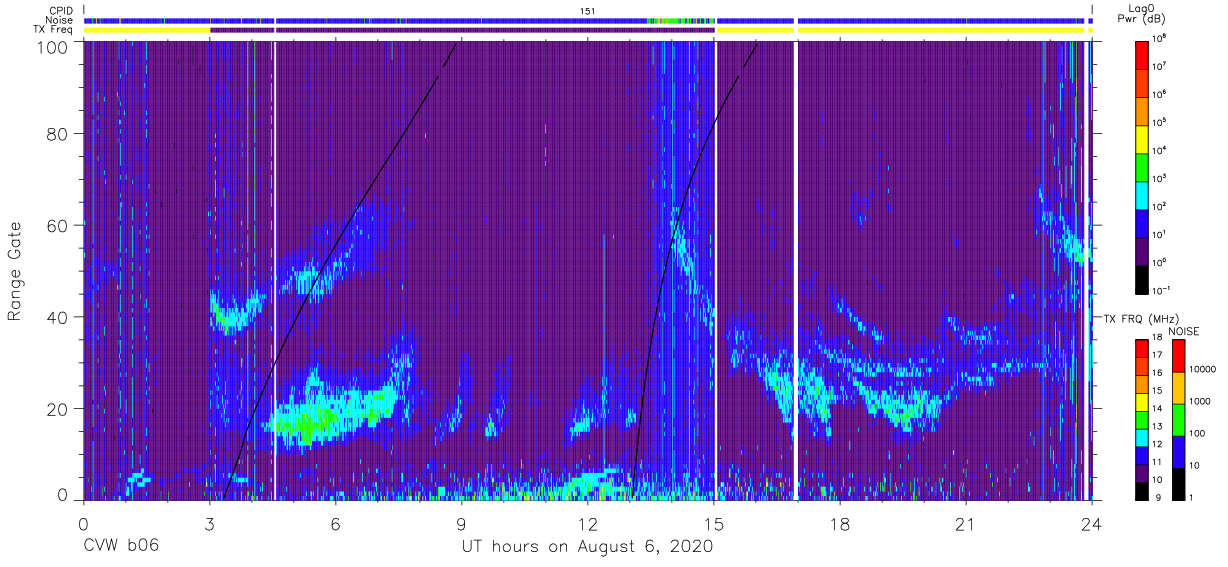The image size is (1228, 567).
Task: Click the 80 tick on Range Gate axis
Action: [x=57, y=134]
